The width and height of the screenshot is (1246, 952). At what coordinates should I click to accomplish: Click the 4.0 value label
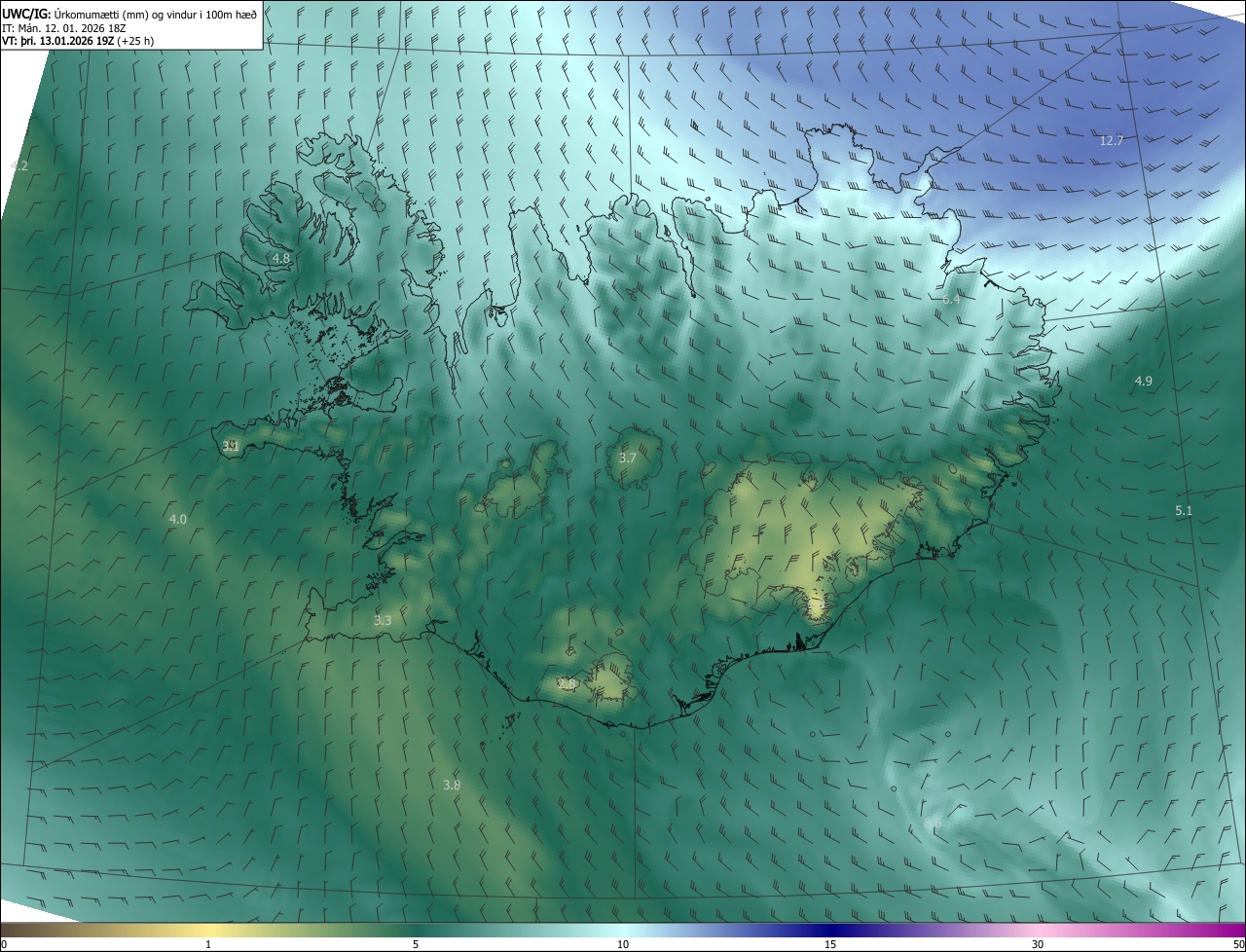178,519
